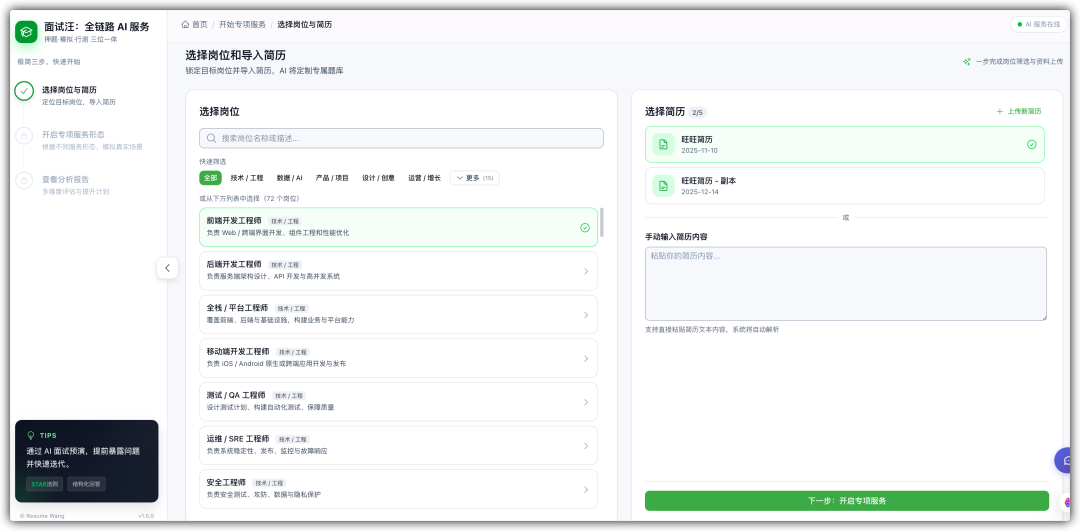The height and width of the screenshot is (531, 1080).
Task: Click the 选择岗位与简历 breadcrumb item
Action: [x=304, y=24]
